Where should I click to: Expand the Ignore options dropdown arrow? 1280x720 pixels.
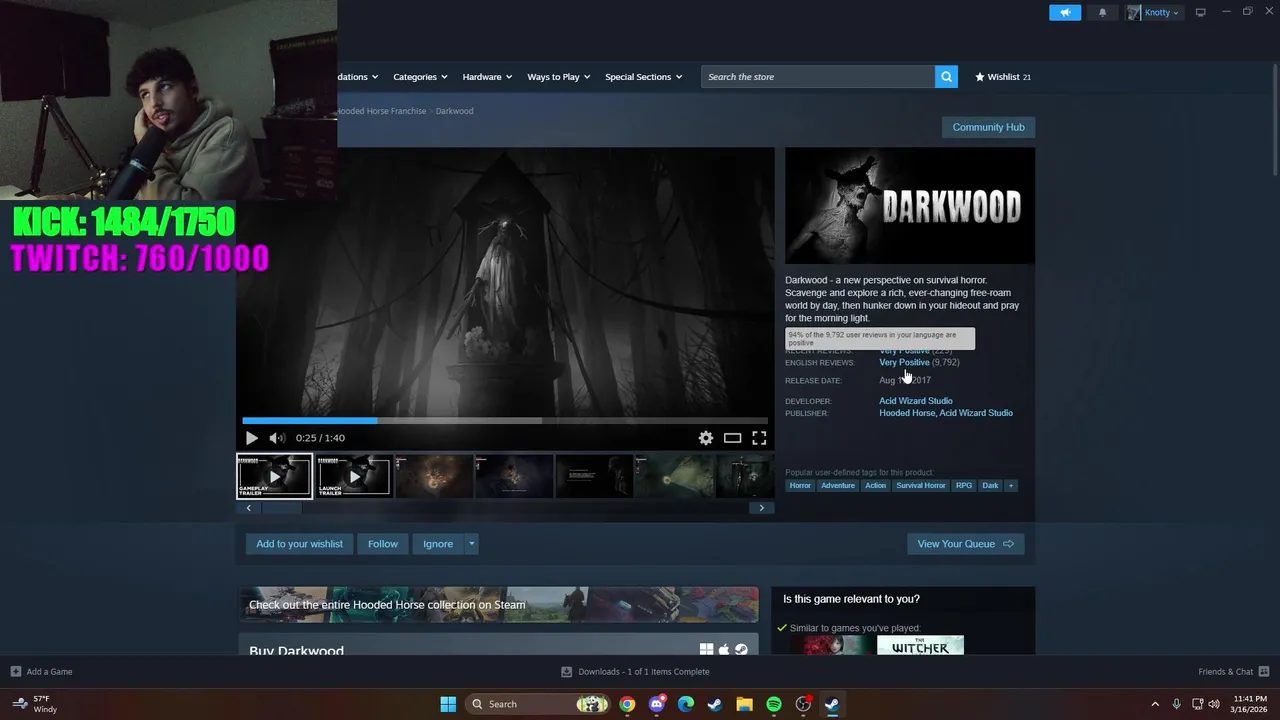472,544
